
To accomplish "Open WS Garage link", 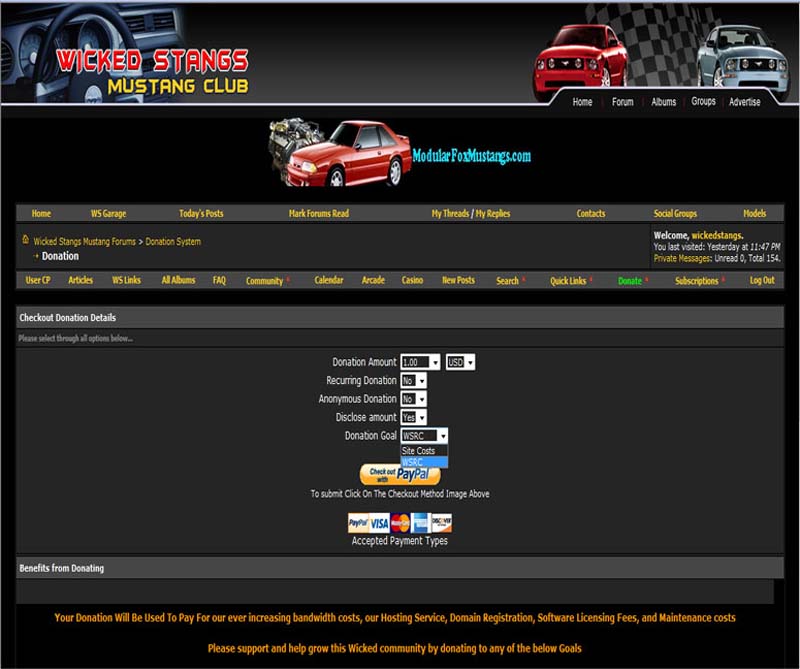I will click(108, 213).
